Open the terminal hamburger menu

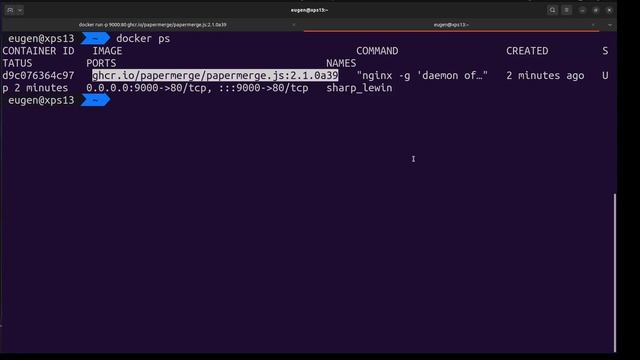pyautogui.click(x=567, y=10)
